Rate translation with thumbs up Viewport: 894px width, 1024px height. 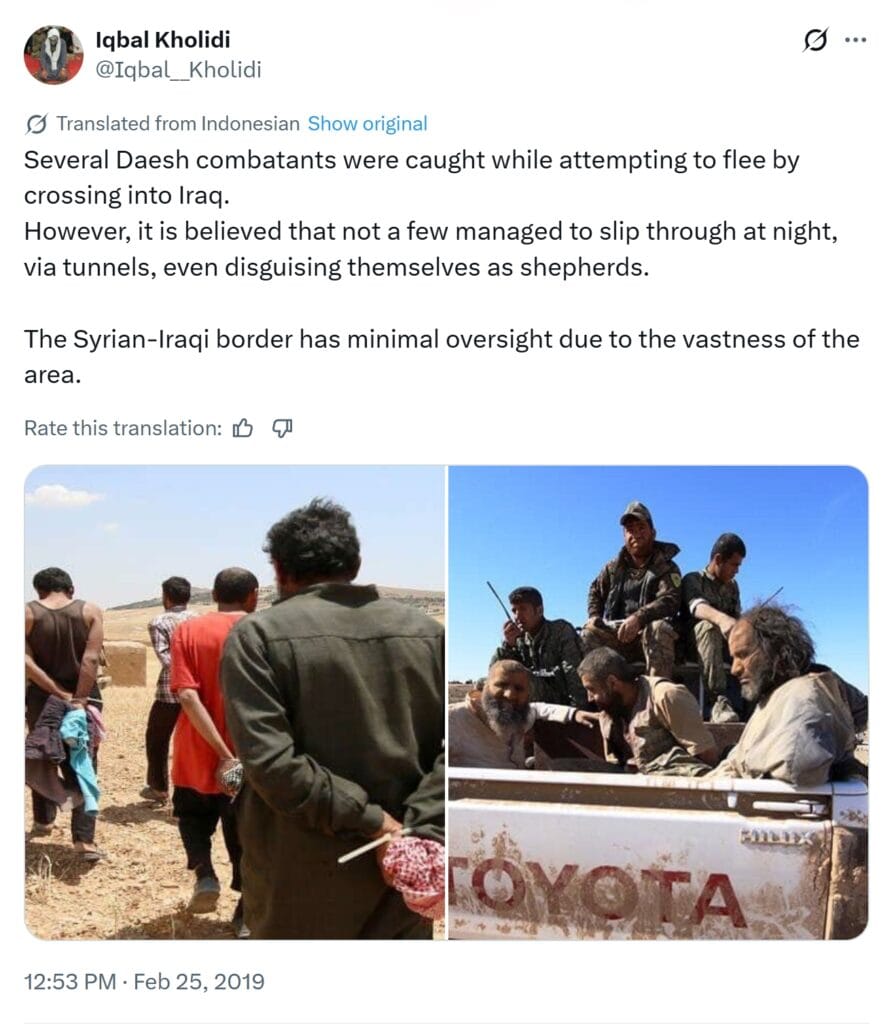243,428
